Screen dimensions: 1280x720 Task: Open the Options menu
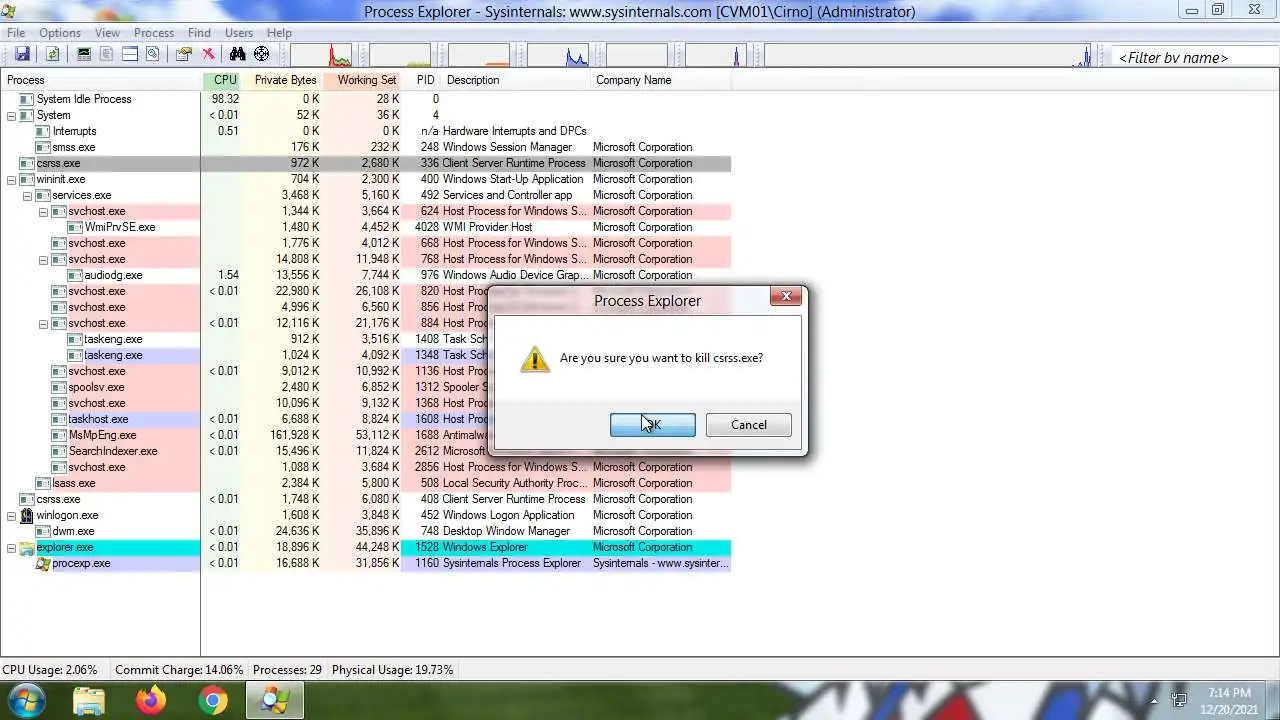click(60, 33)
